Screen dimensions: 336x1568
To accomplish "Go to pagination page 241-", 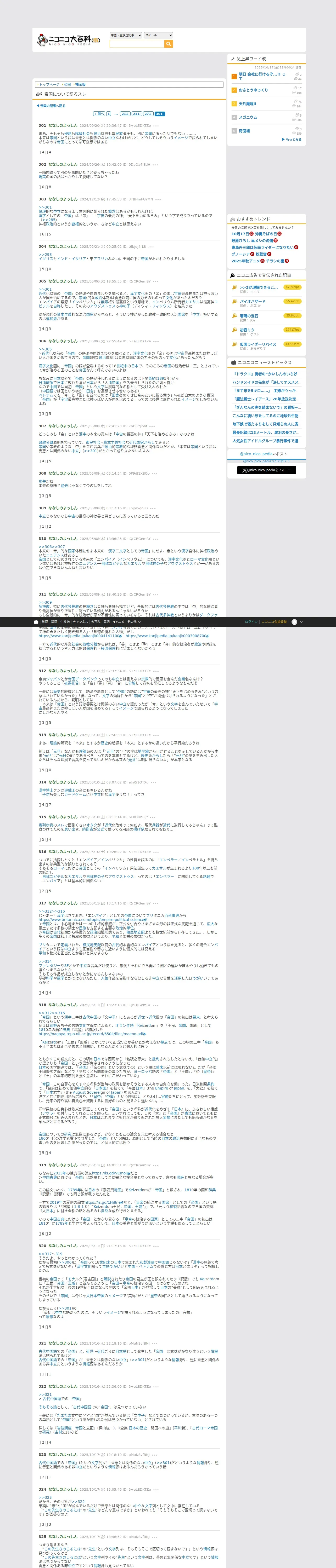I will coord(137,114).
